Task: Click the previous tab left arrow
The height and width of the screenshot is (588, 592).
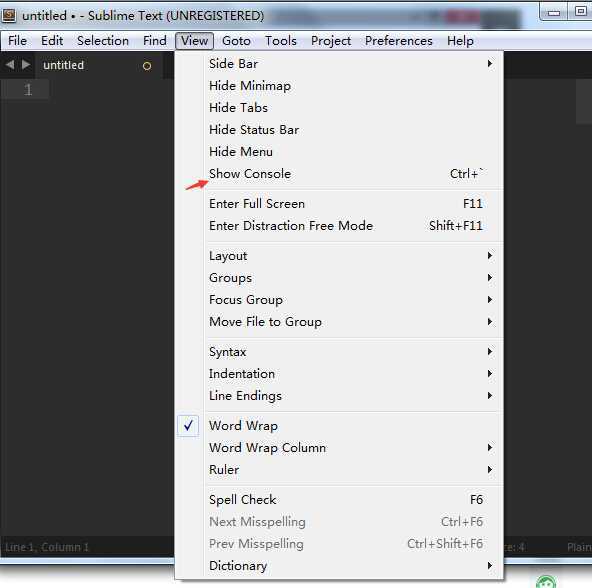Action: click(x=10, y=65)
